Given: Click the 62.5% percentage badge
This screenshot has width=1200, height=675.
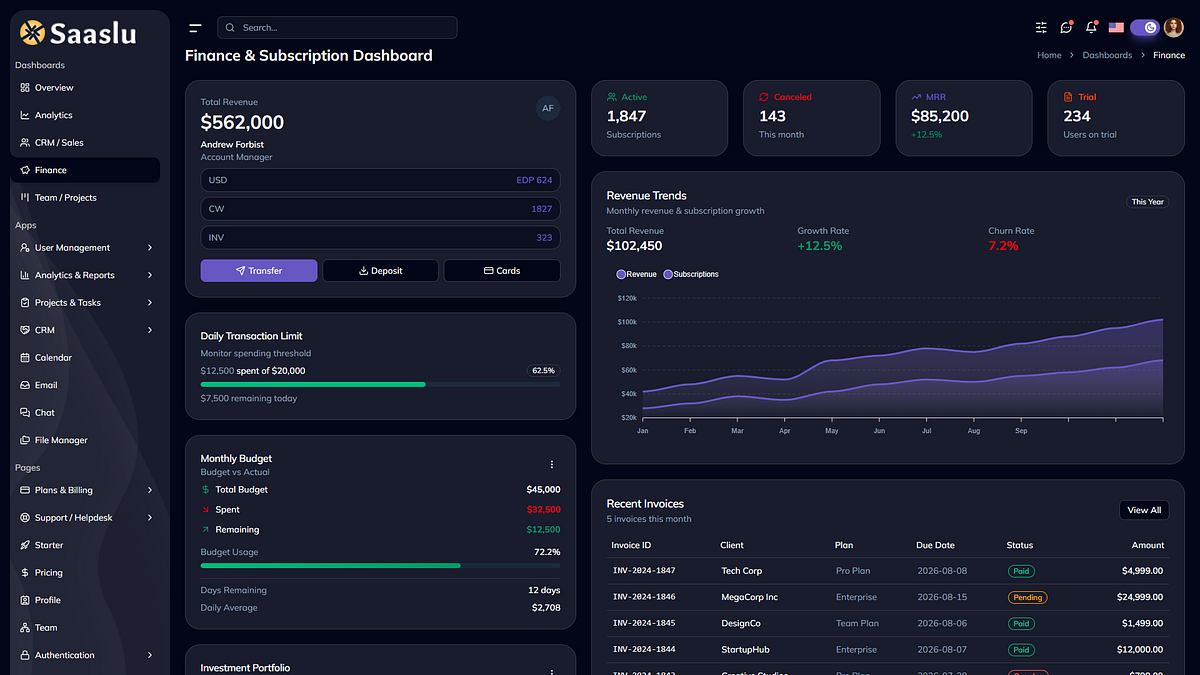Looking at the screenshot, I should [x=543, y=370].
